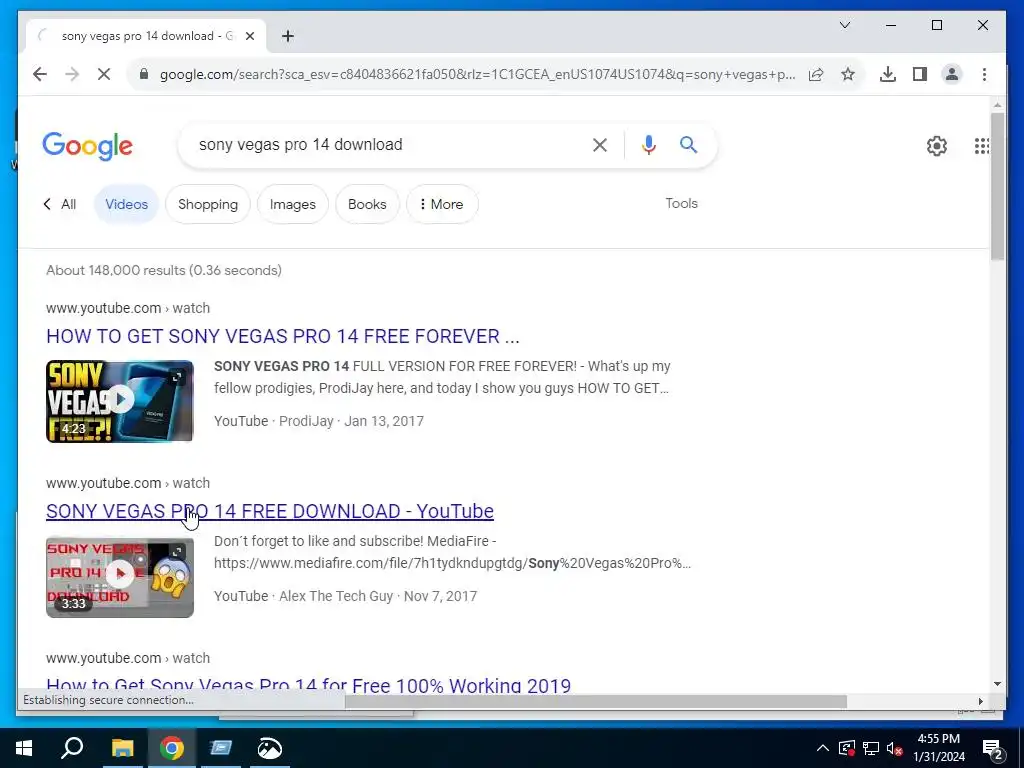This screenshot has width=1024, height=768.
Task: Click 'About 148,000 results' text
Action: (x=164, y=270)
